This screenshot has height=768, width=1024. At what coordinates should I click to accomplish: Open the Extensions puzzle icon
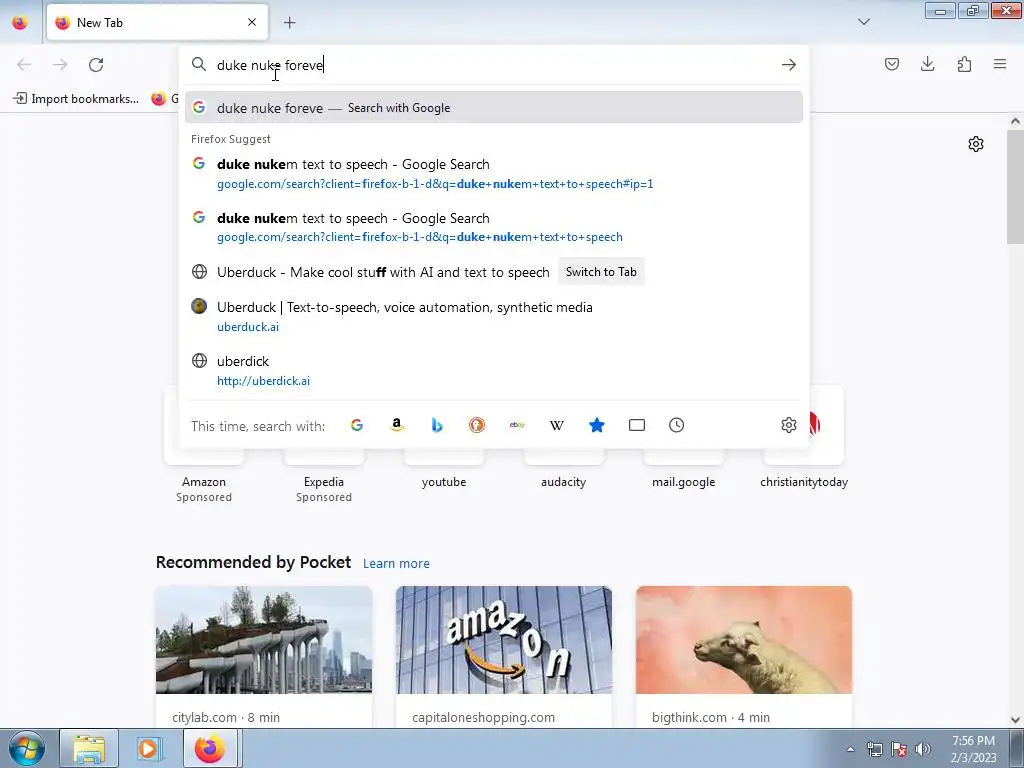click(x=964, y=64)
